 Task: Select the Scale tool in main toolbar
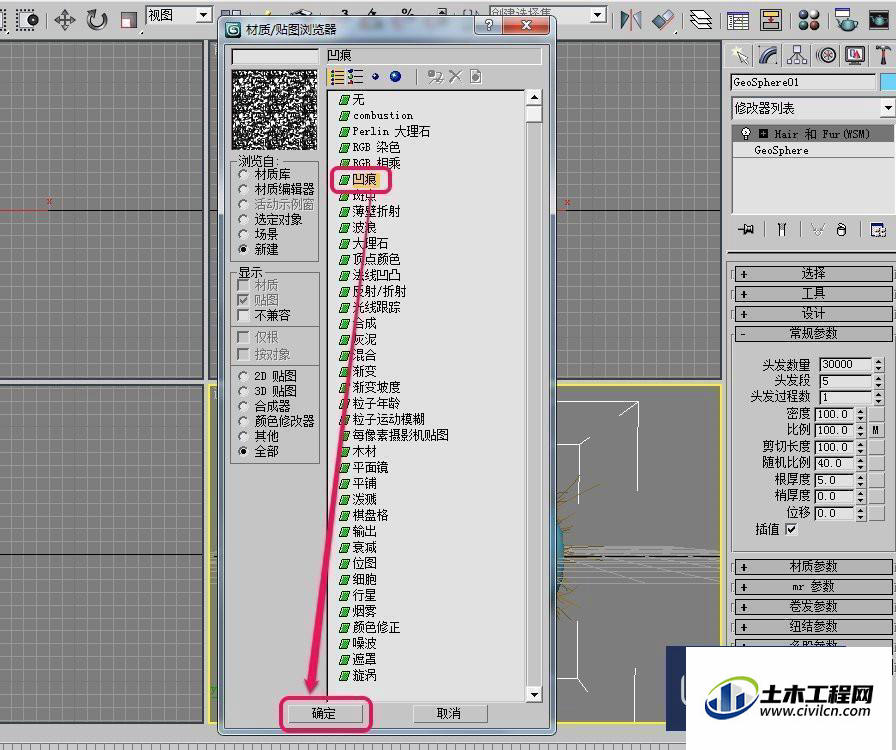click(129, 20)
